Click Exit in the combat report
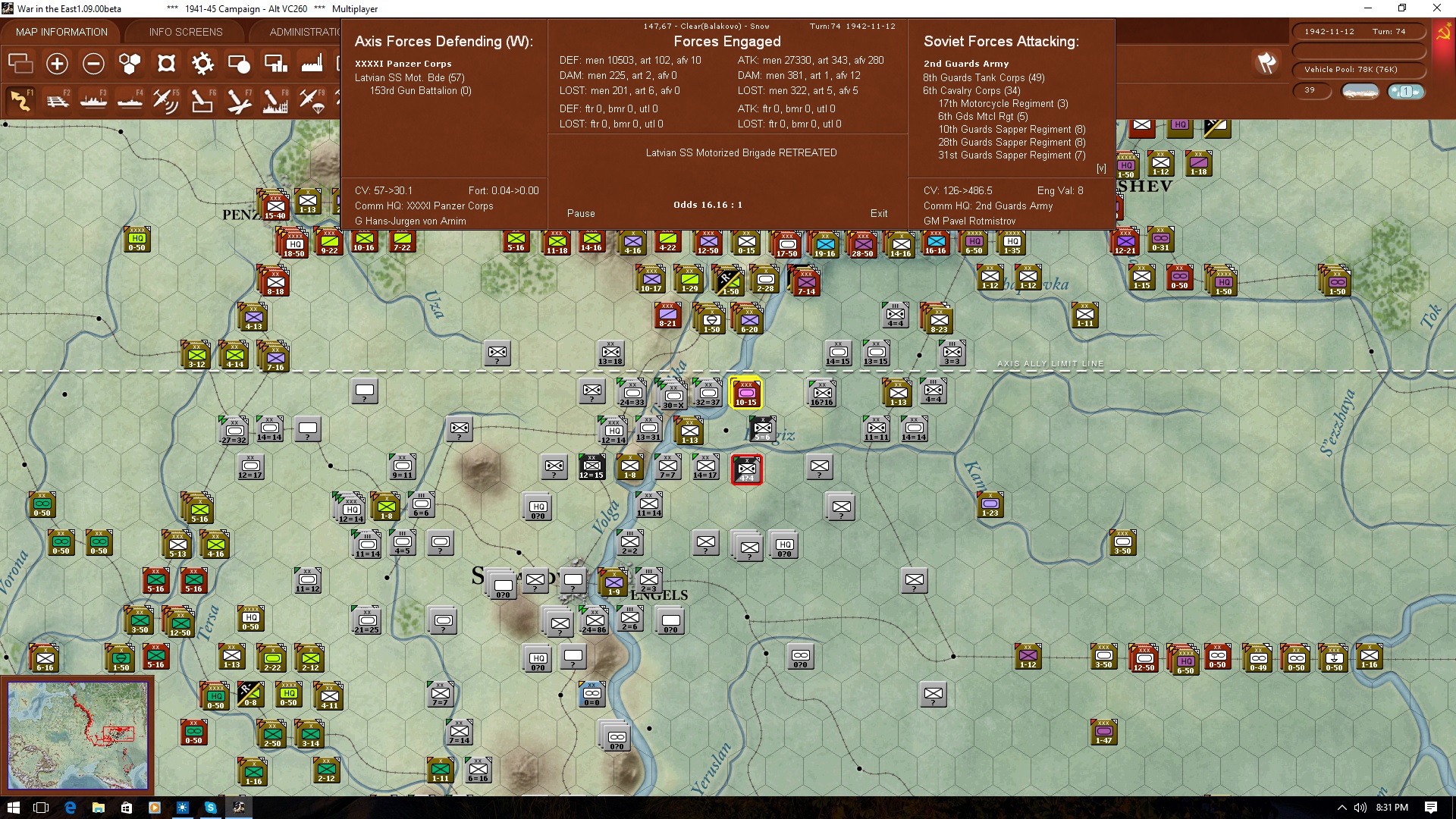 (x=879, y=214)
